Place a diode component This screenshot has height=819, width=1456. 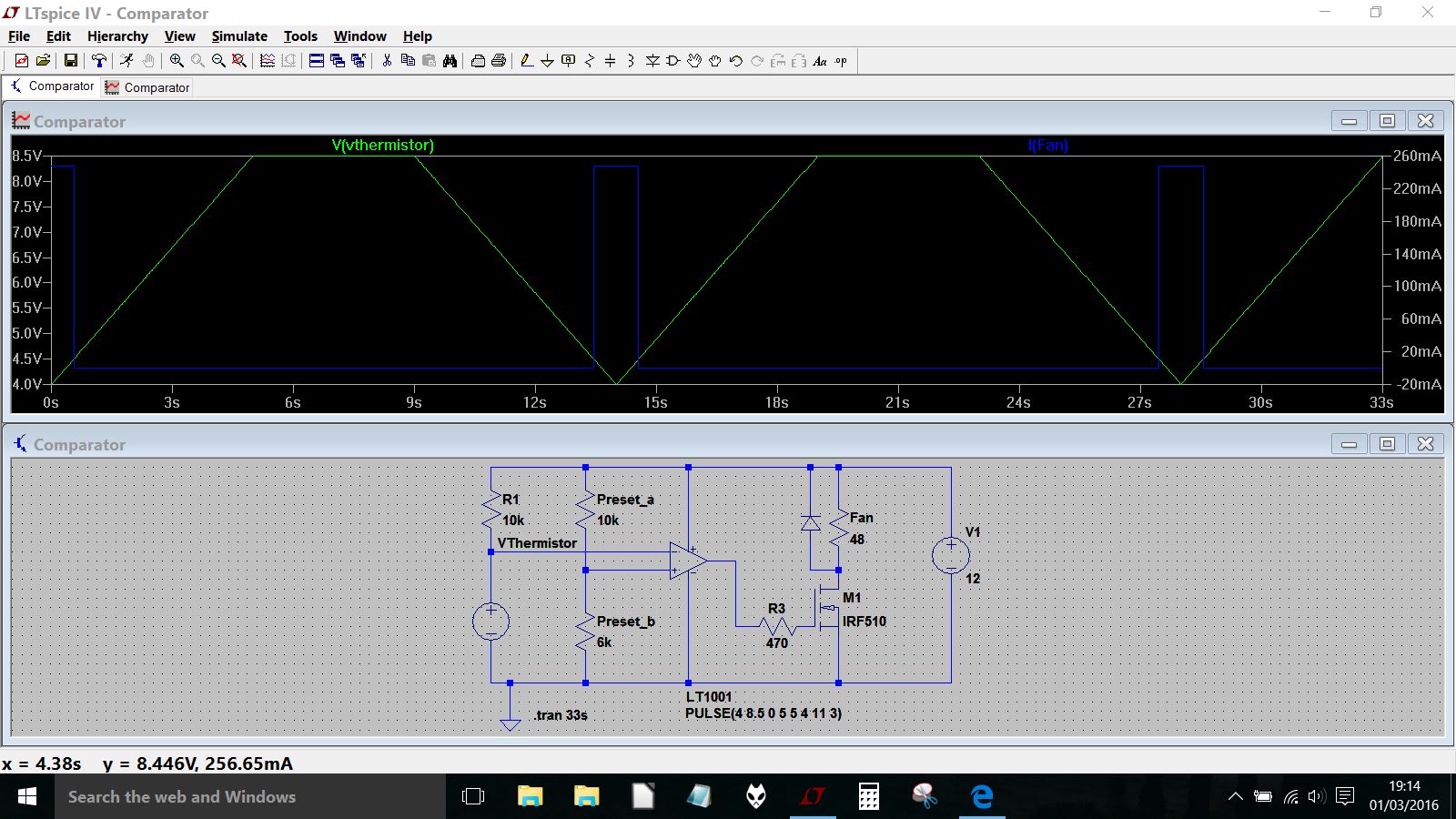tap(652, 61)
